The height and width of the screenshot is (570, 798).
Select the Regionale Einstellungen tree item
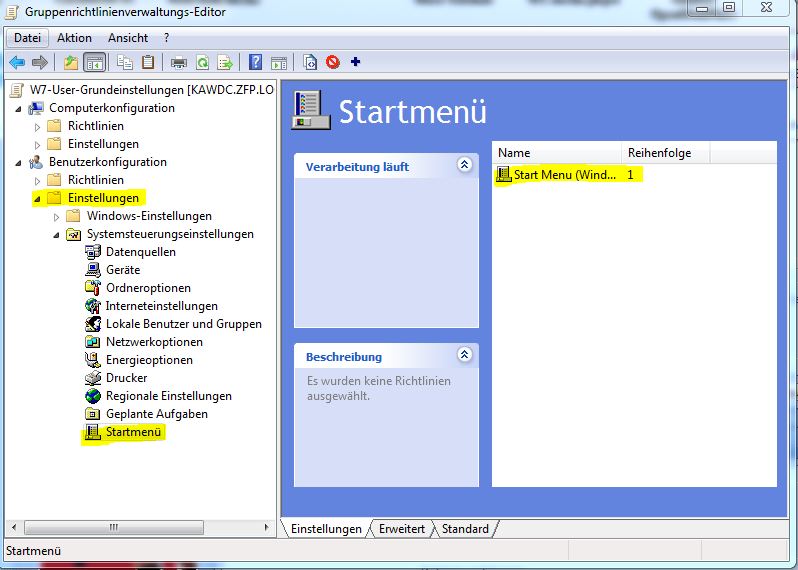168,396
